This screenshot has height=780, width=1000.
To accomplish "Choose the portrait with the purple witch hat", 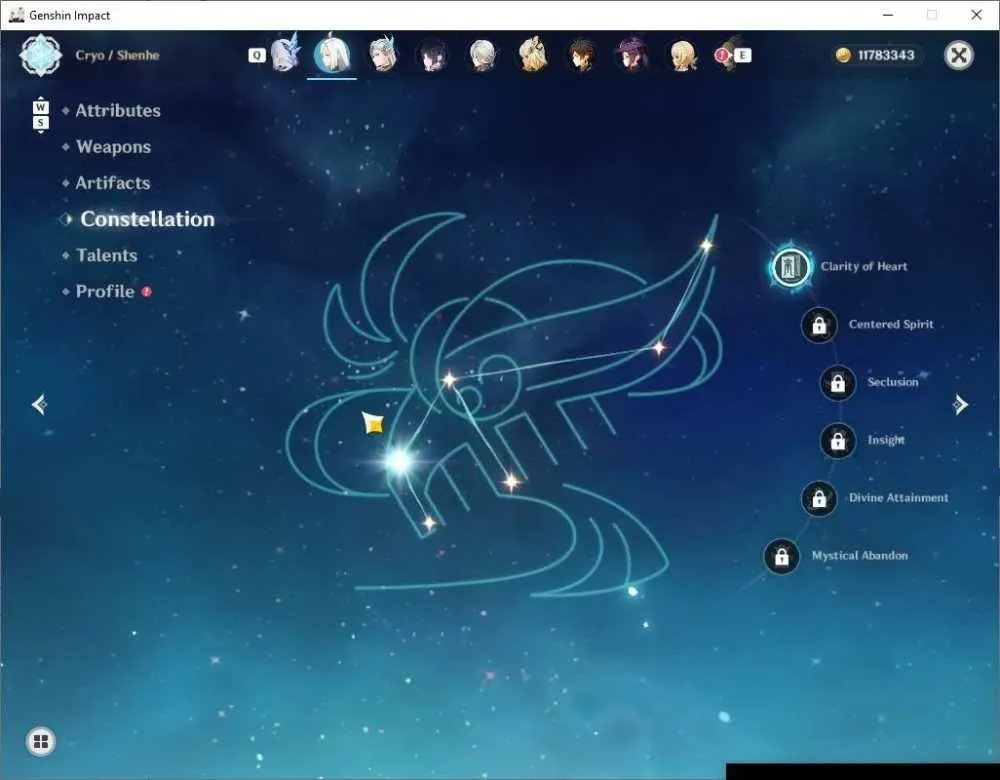I will click(x=632, y=54).
